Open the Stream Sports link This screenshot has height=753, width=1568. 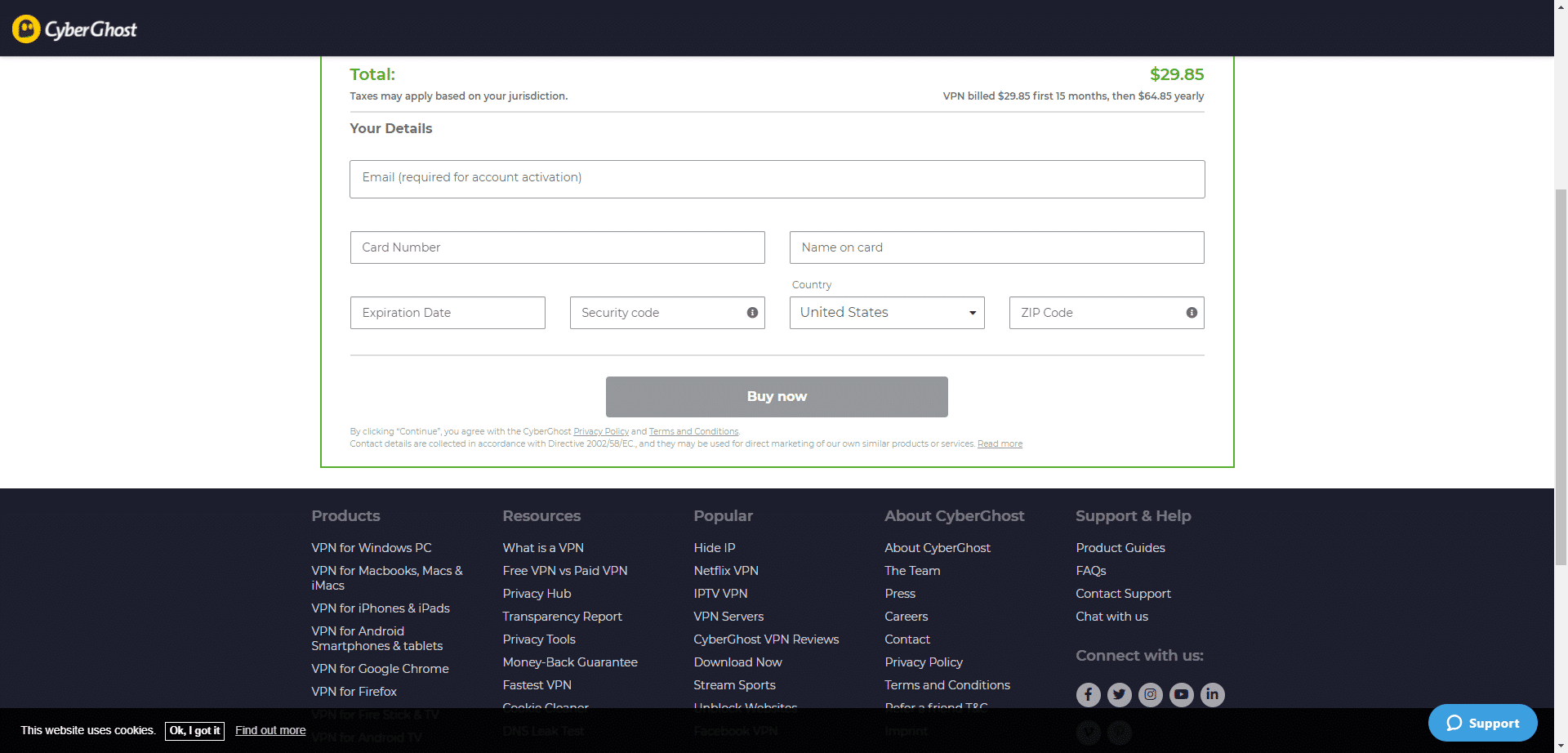click(x=734, y=685)
